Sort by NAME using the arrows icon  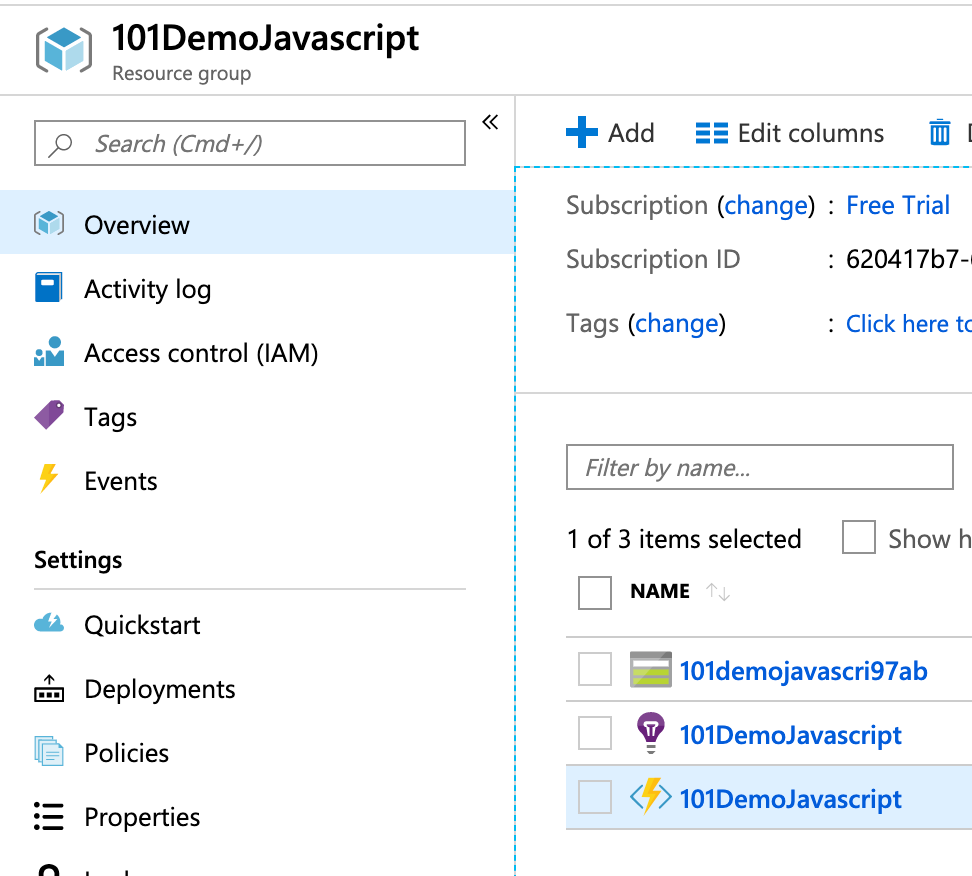pyautogui.click(x=718, y=591)
